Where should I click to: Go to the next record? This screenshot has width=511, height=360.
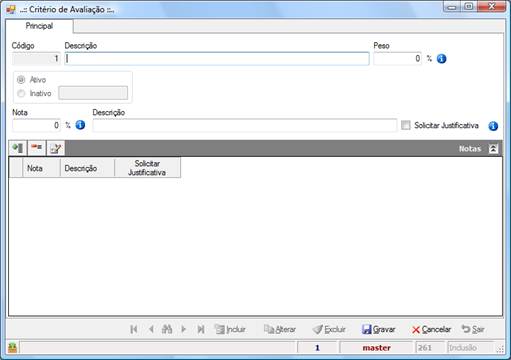(x=183, y=329)
